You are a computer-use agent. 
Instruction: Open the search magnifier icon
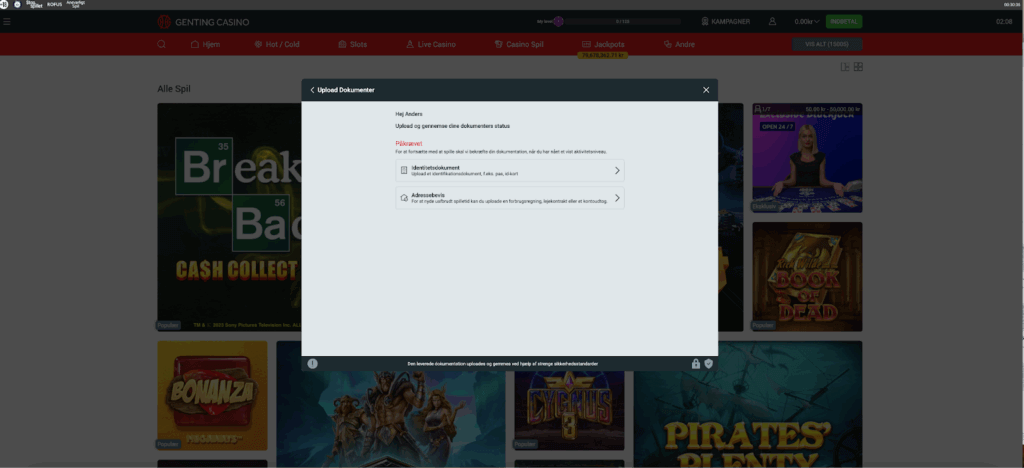point(161,44)
